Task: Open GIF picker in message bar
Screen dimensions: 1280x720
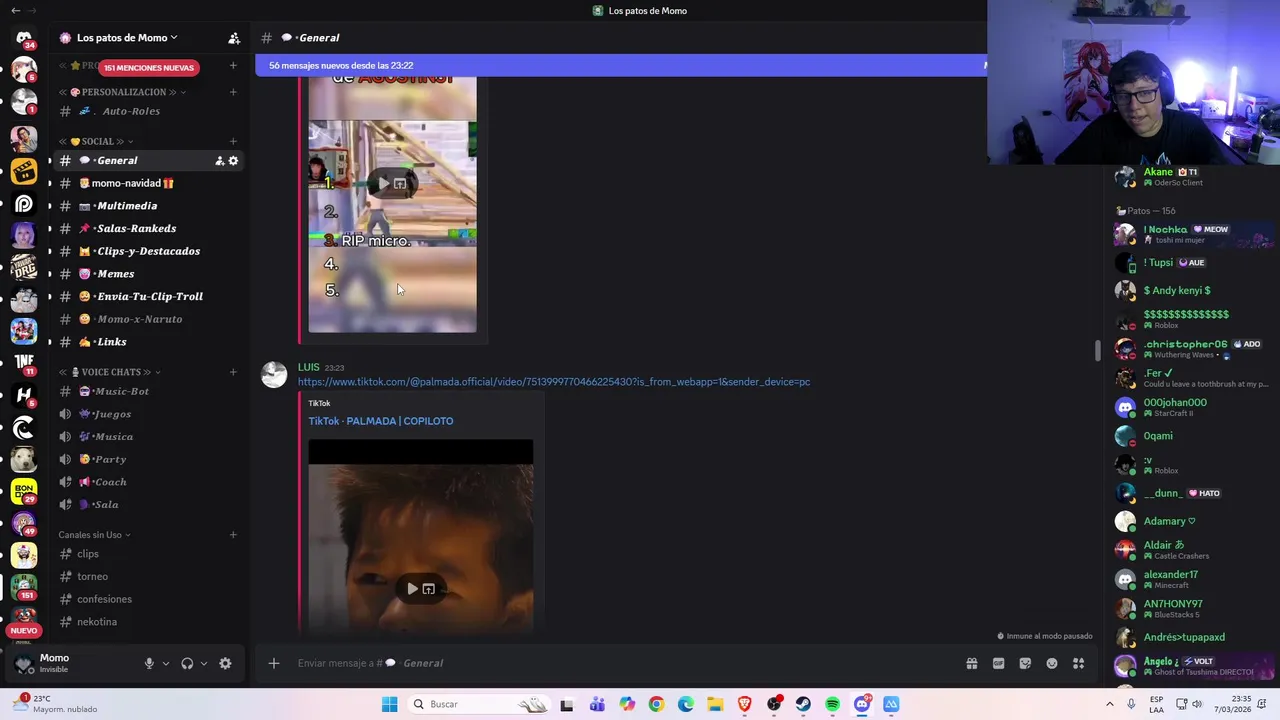Action: (x=998, y=663)
